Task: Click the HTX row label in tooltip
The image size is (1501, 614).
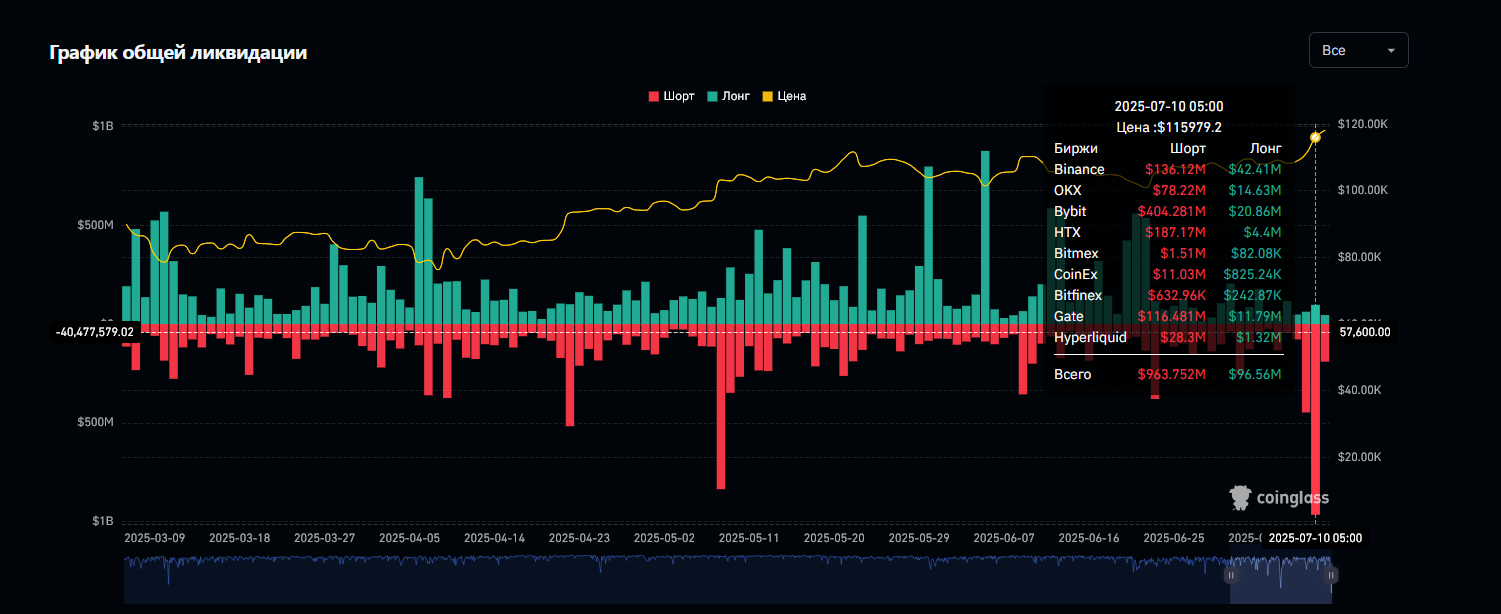Action: (1067, 231)
